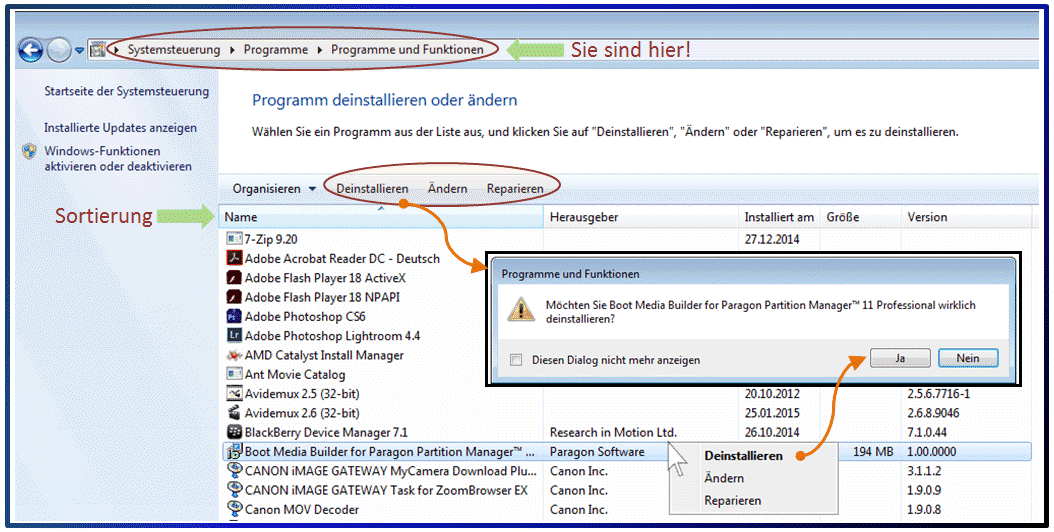
Task: Select the Adobe Acrobat Reader DC icon
Action: [x=235, y=258]
